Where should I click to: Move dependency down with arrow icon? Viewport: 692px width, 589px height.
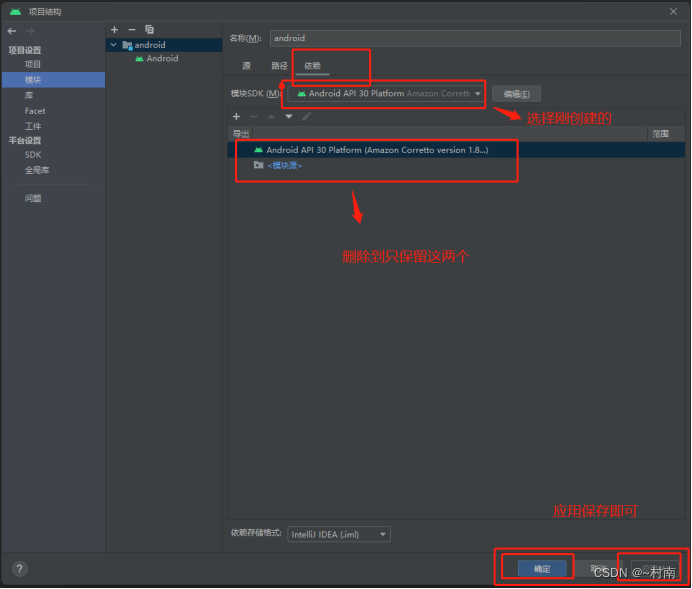tap(289, 116)
